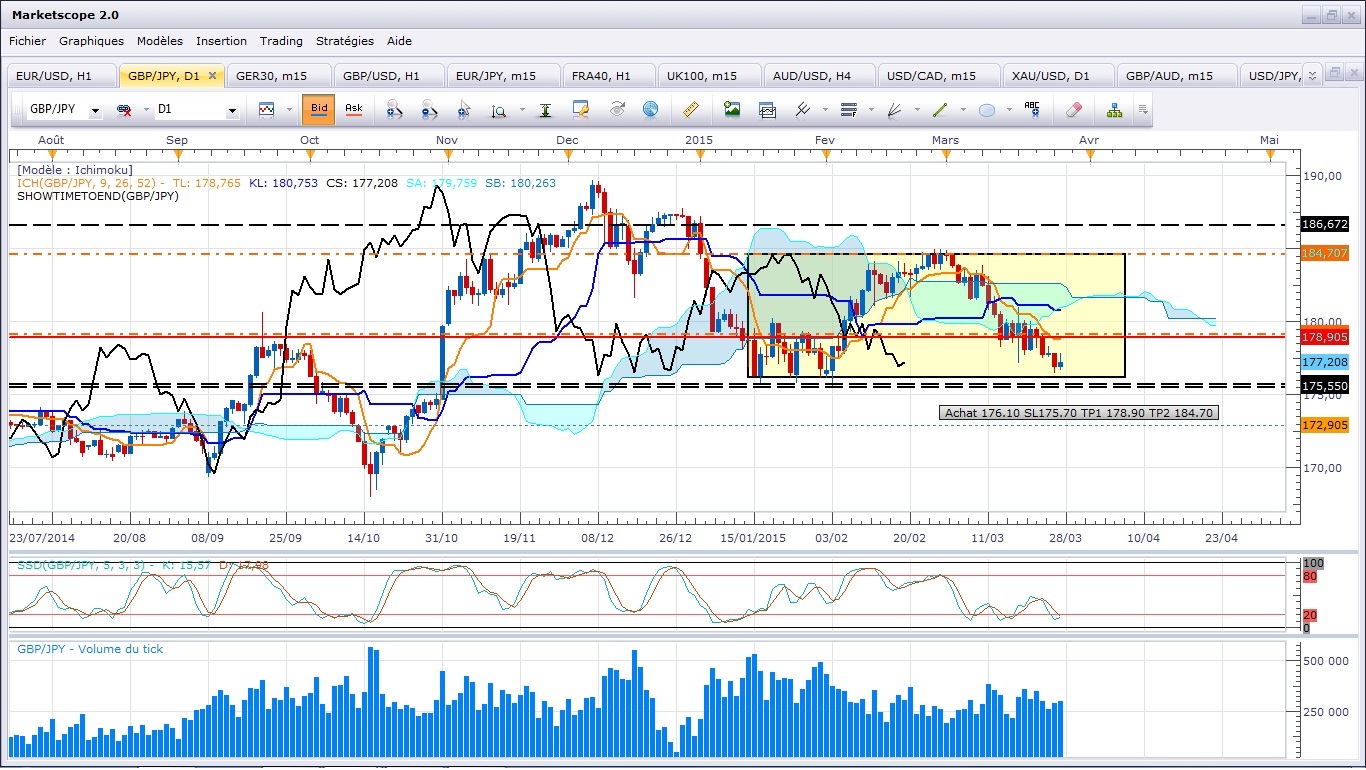Switch to the EUR/USD, H1 tab
This screenshot has width=1366, height=770.
point(61,76)
